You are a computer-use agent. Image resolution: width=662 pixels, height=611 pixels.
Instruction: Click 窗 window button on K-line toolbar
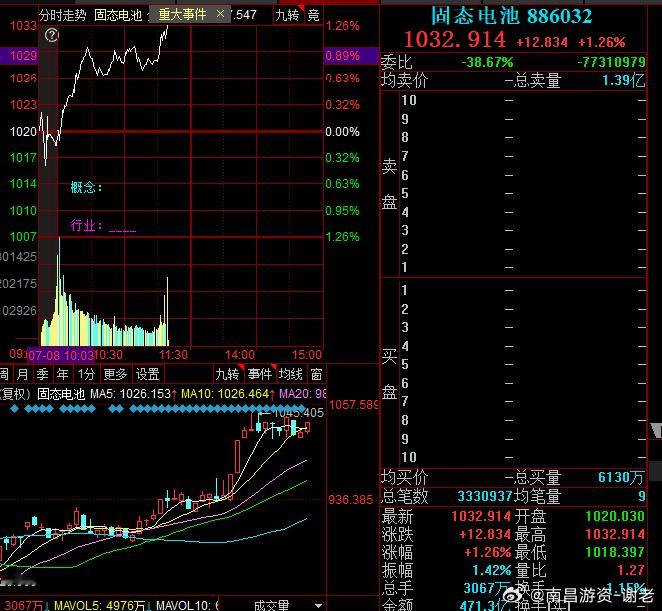point(316,374)
